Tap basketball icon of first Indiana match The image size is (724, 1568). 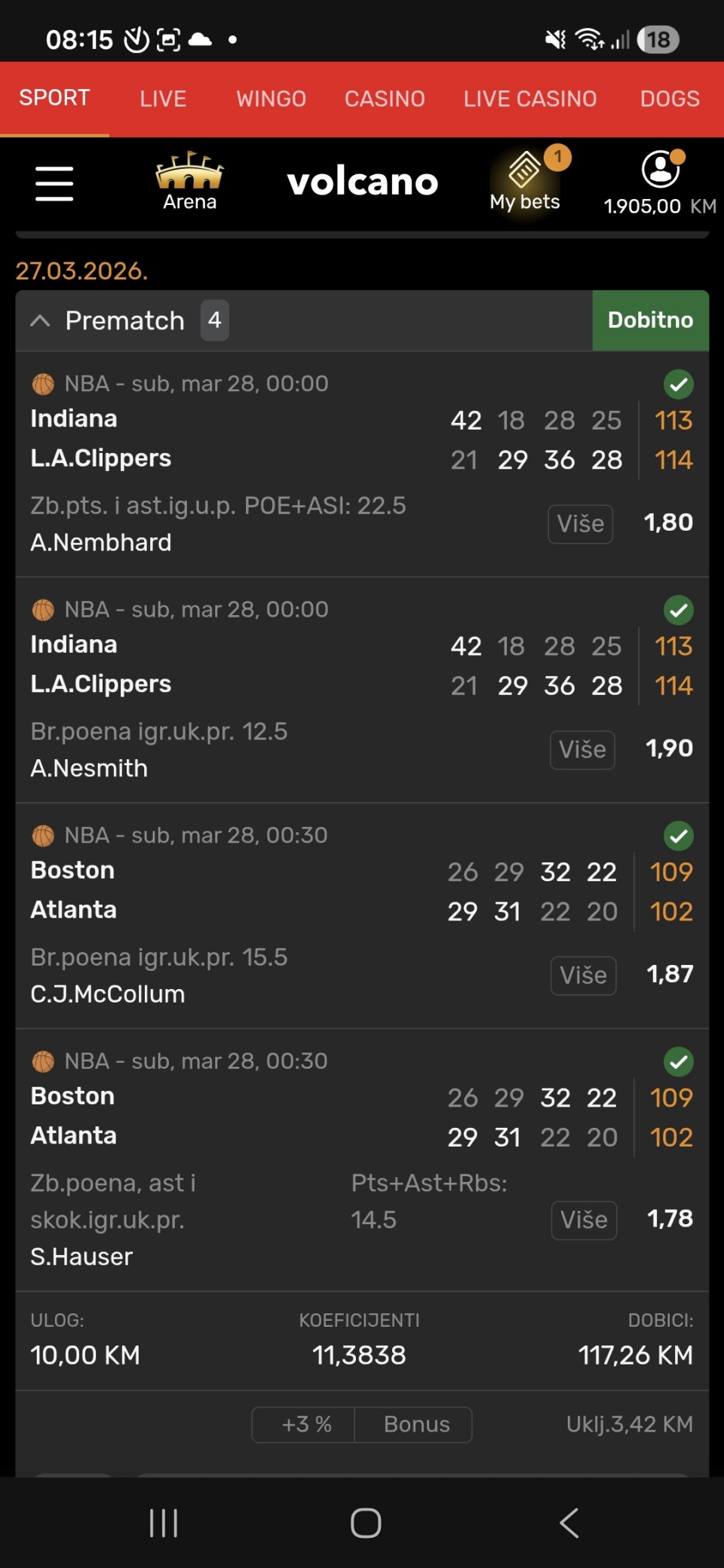(x=43, y=384)
